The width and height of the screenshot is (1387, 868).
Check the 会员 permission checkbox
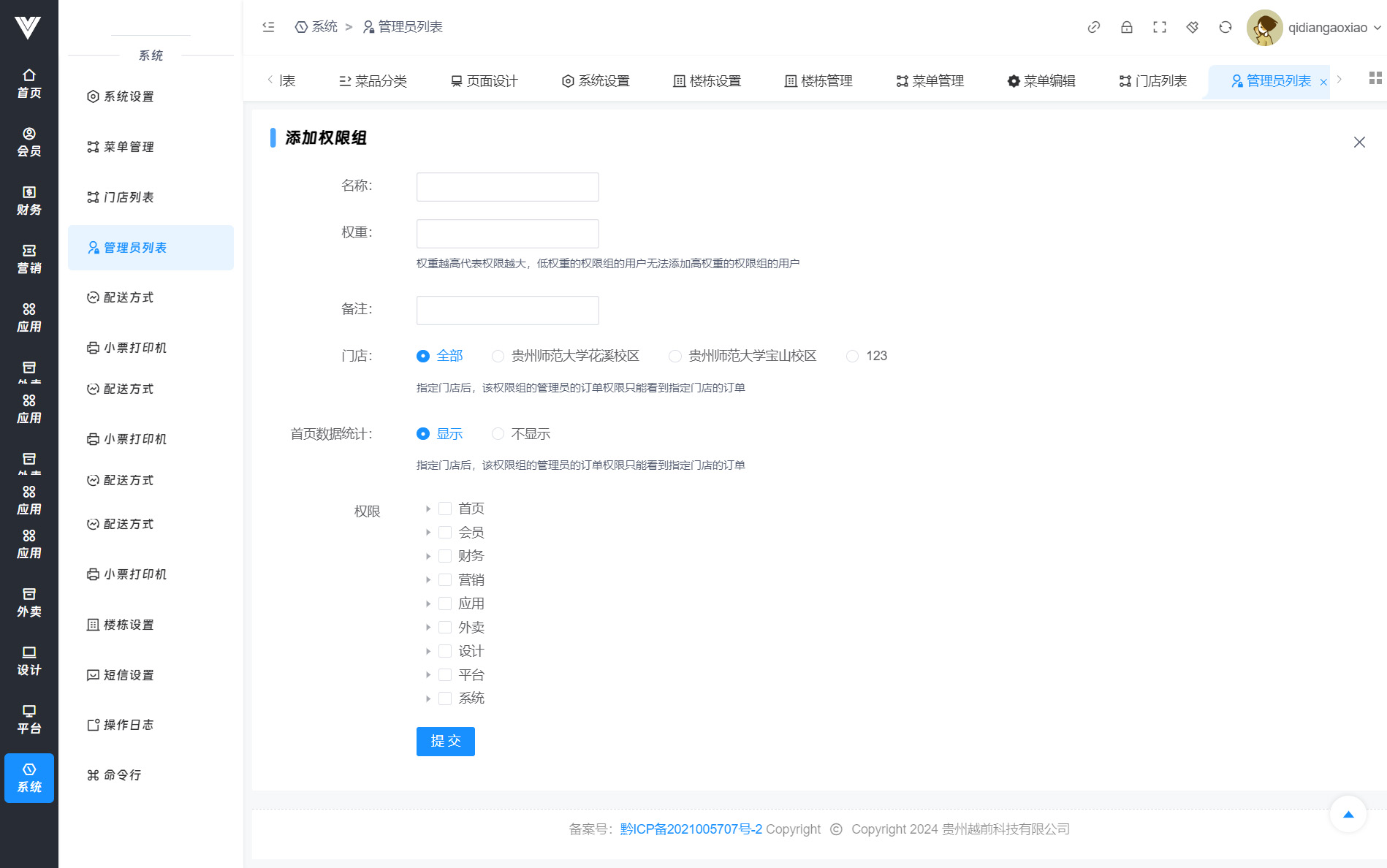pyautogui.click(x=445, y=533)
